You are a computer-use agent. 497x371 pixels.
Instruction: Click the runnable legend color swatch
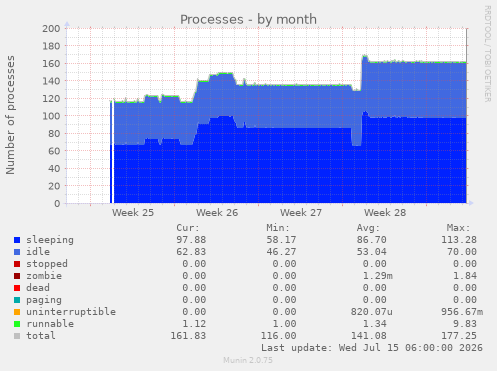pos(17,324)
